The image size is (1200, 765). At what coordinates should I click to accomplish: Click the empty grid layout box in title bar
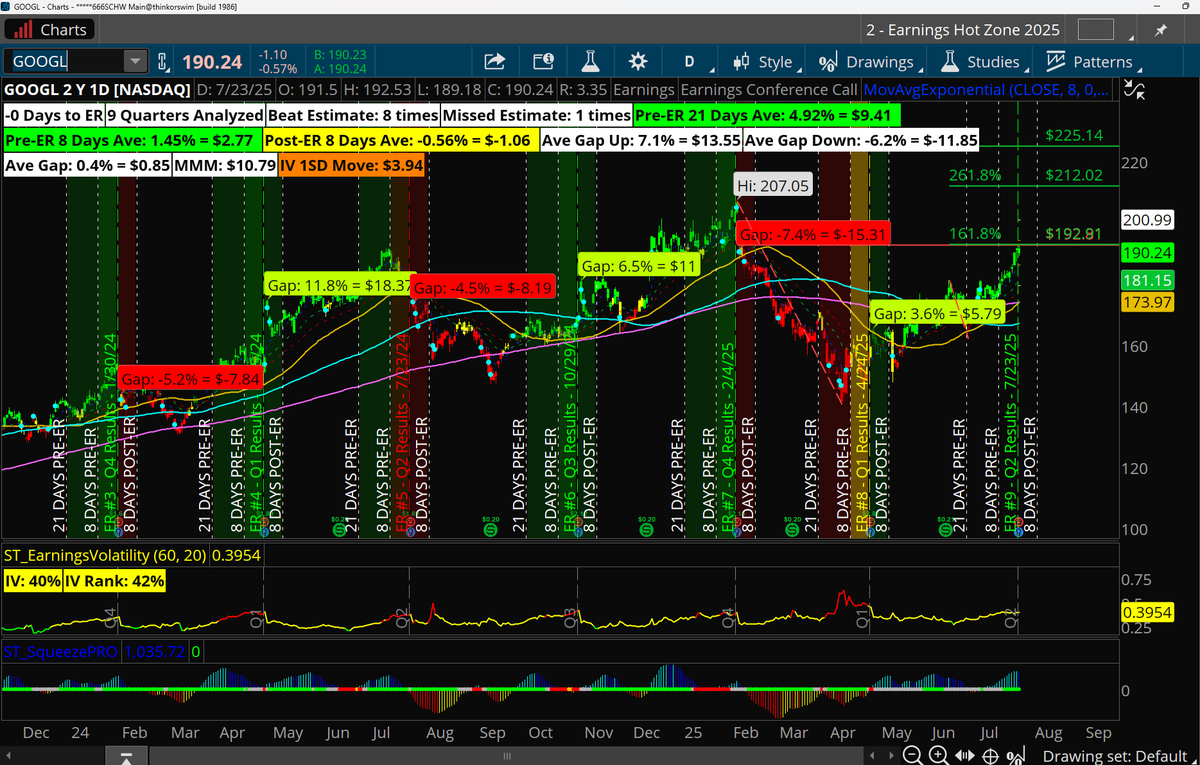tap(1096, 30)
